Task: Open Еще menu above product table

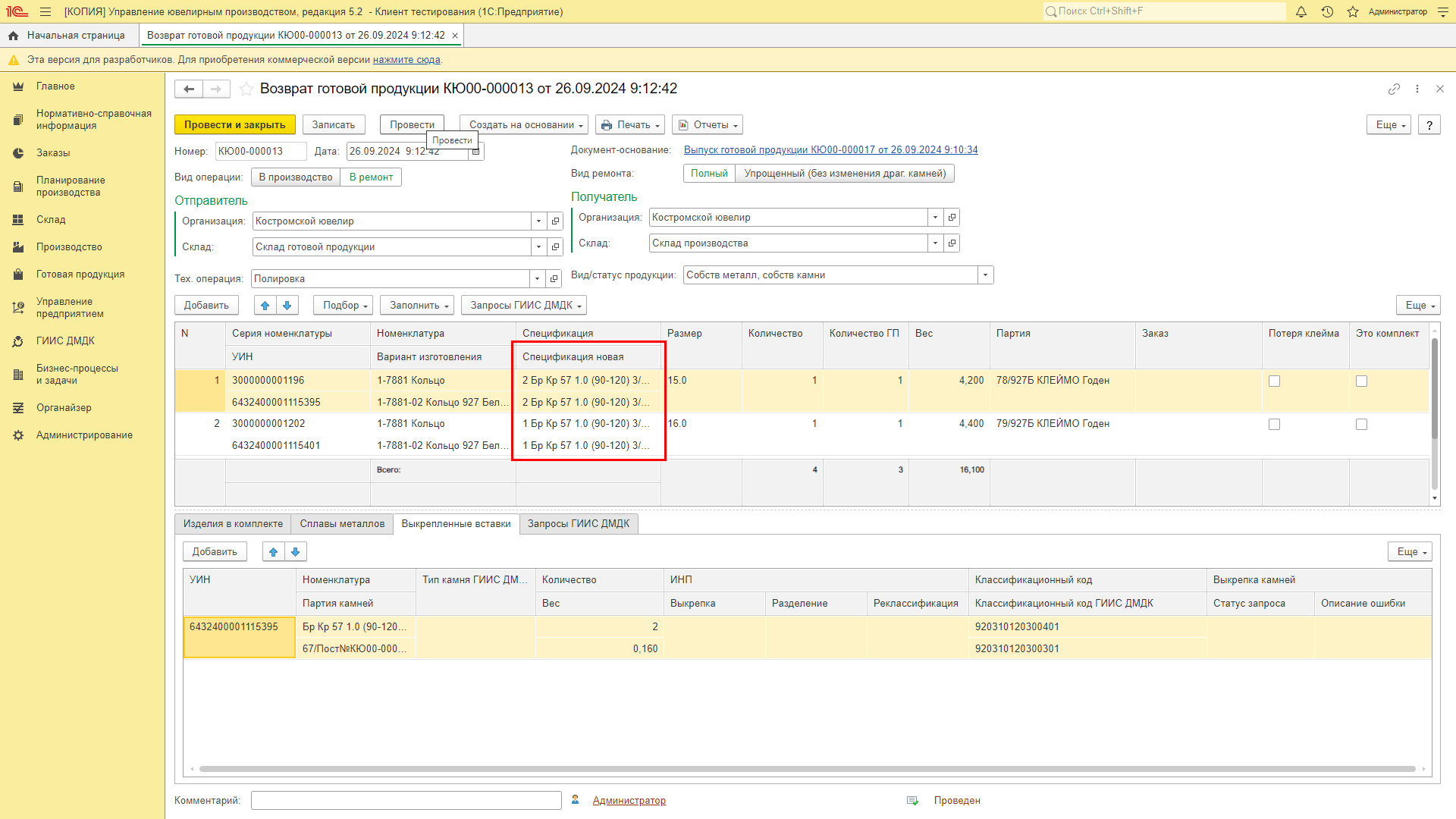Action: (1418, 306)
